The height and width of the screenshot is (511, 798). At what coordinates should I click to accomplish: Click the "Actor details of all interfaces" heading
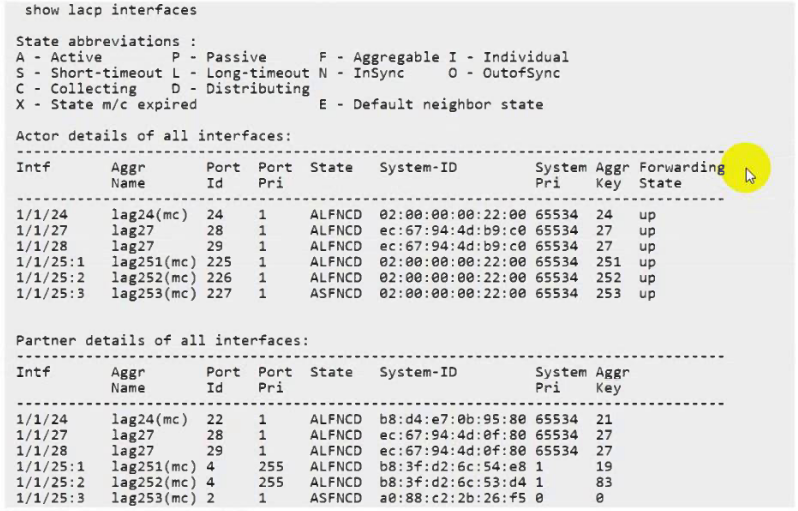click(153, 135)
